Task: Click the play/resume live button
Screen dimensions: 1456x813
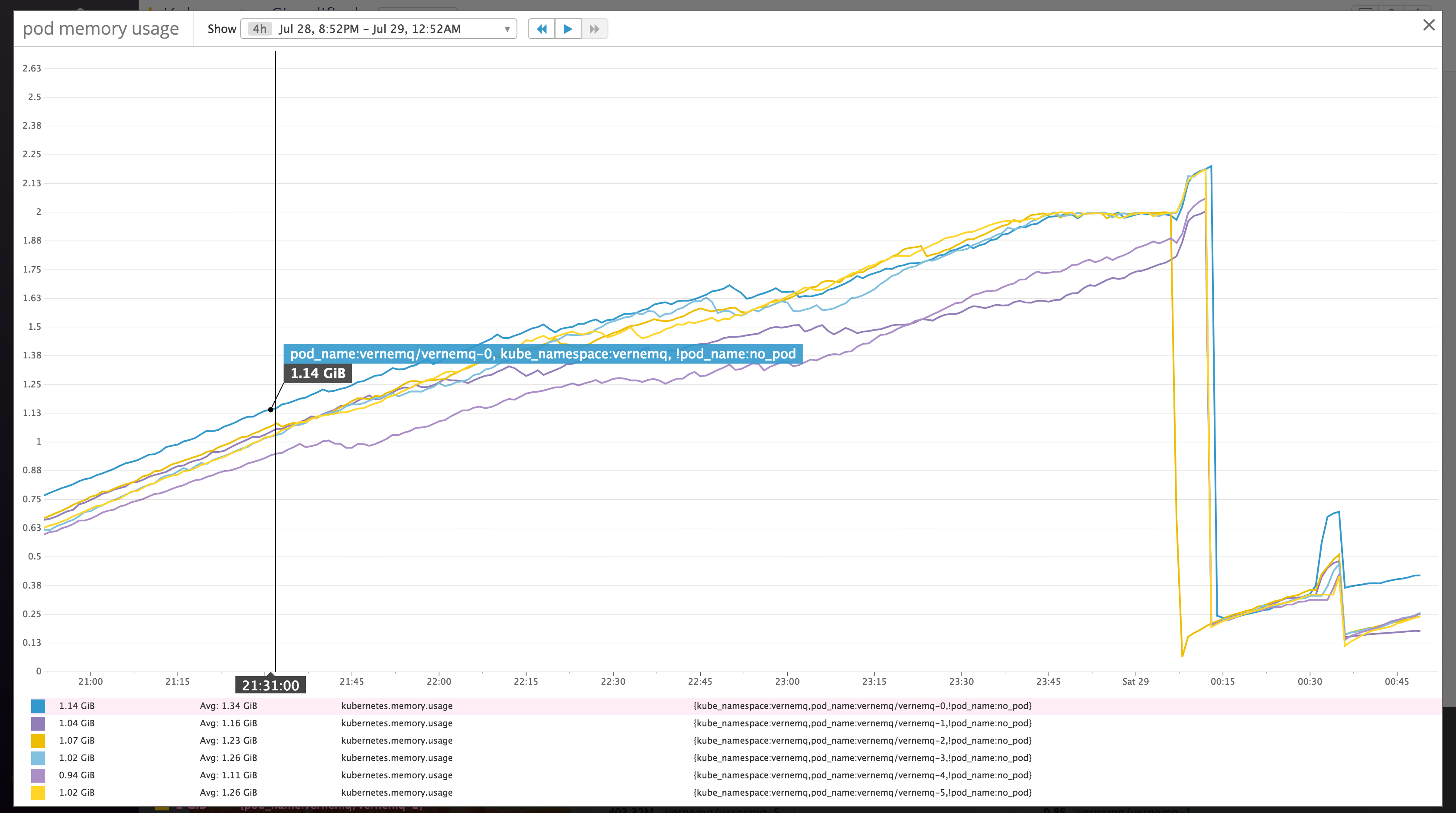Action: click(568, 29)
